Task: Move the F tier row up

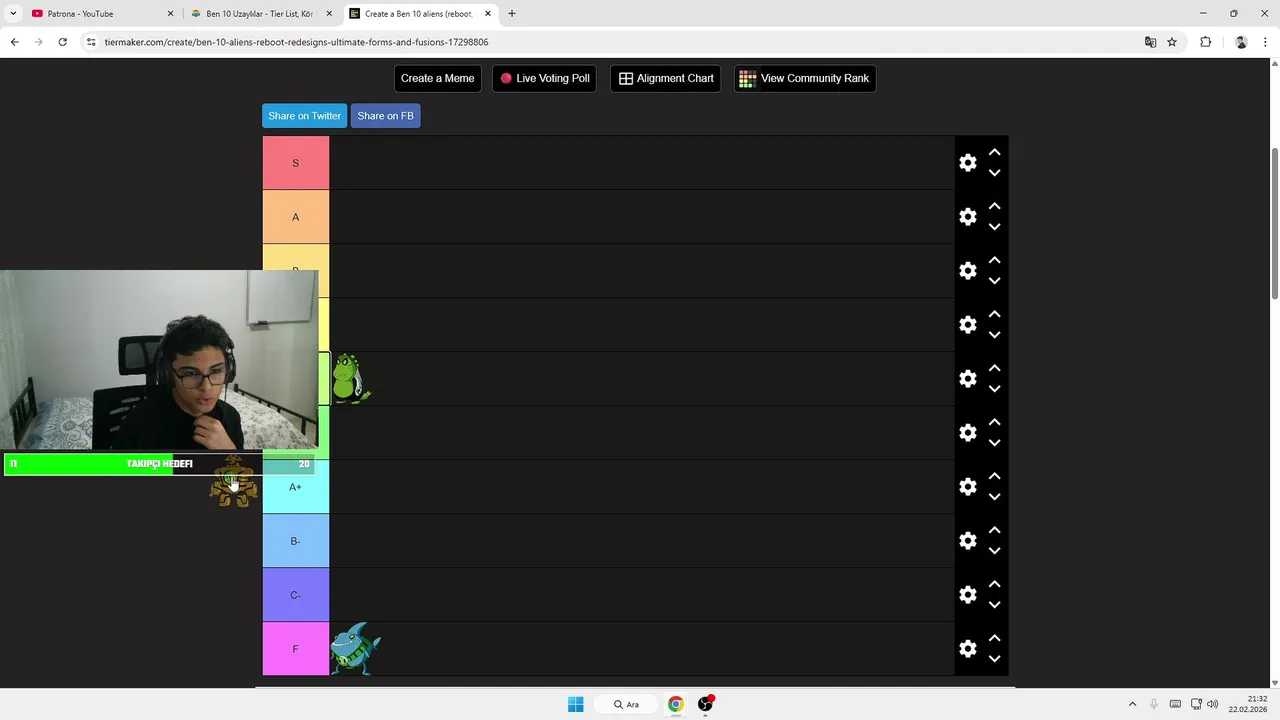Action: 994,638
